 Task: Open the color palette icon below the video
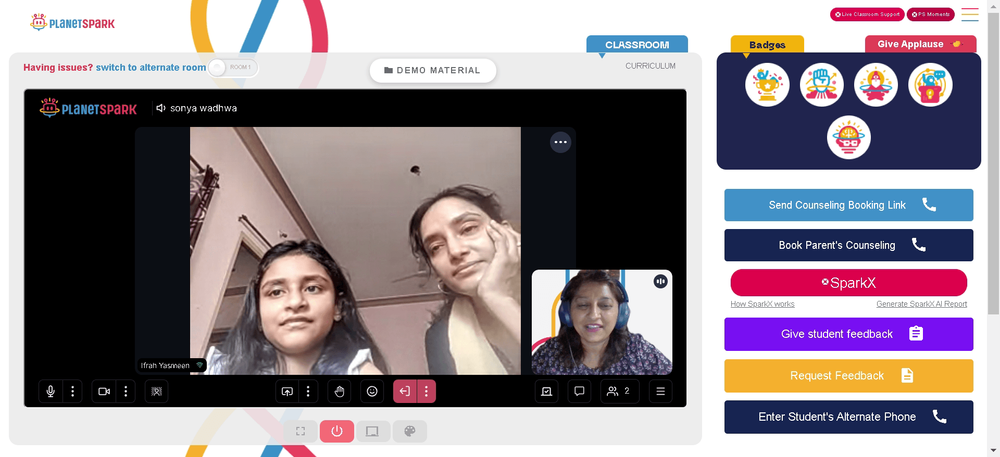point(409,432)
